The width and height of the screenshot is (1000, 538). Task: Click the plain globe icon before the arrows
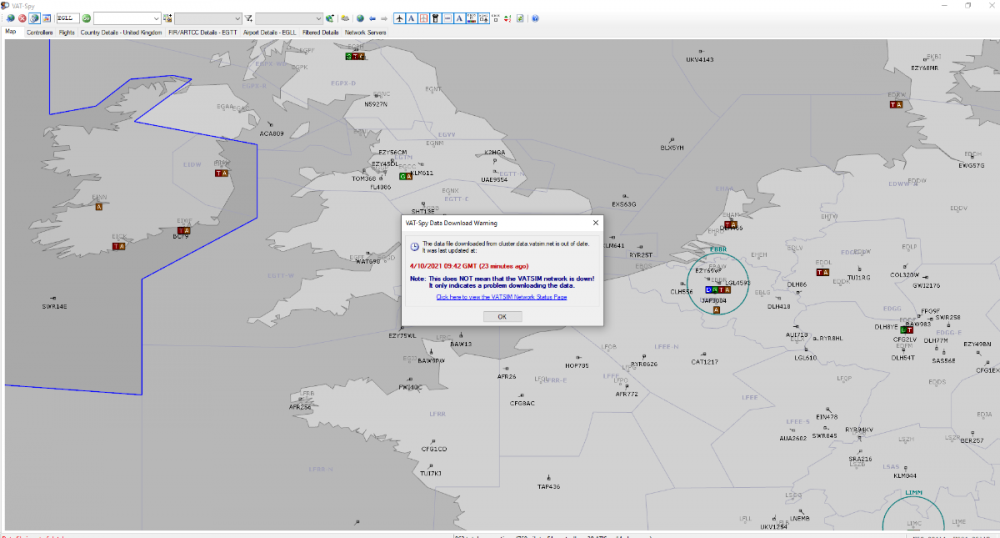point(360,18)
